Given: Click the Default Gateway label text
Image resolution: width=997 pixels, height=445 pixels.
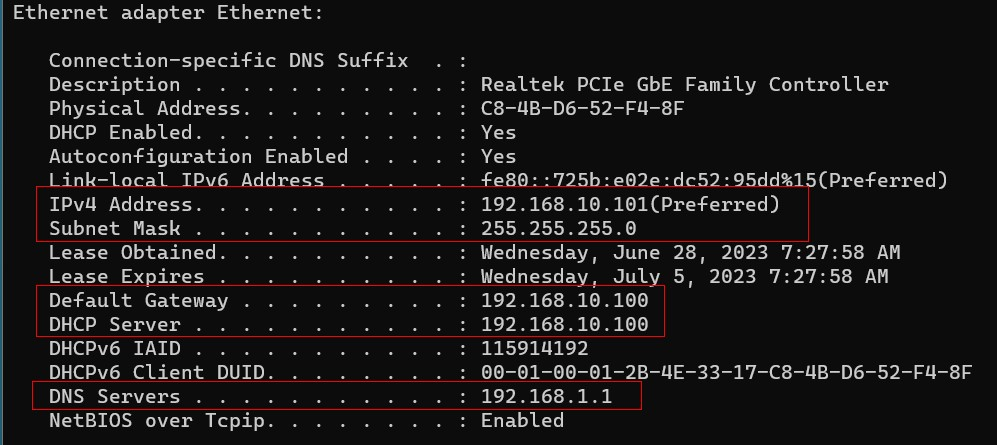Looking at the screenshot, I should coord(138,300).
